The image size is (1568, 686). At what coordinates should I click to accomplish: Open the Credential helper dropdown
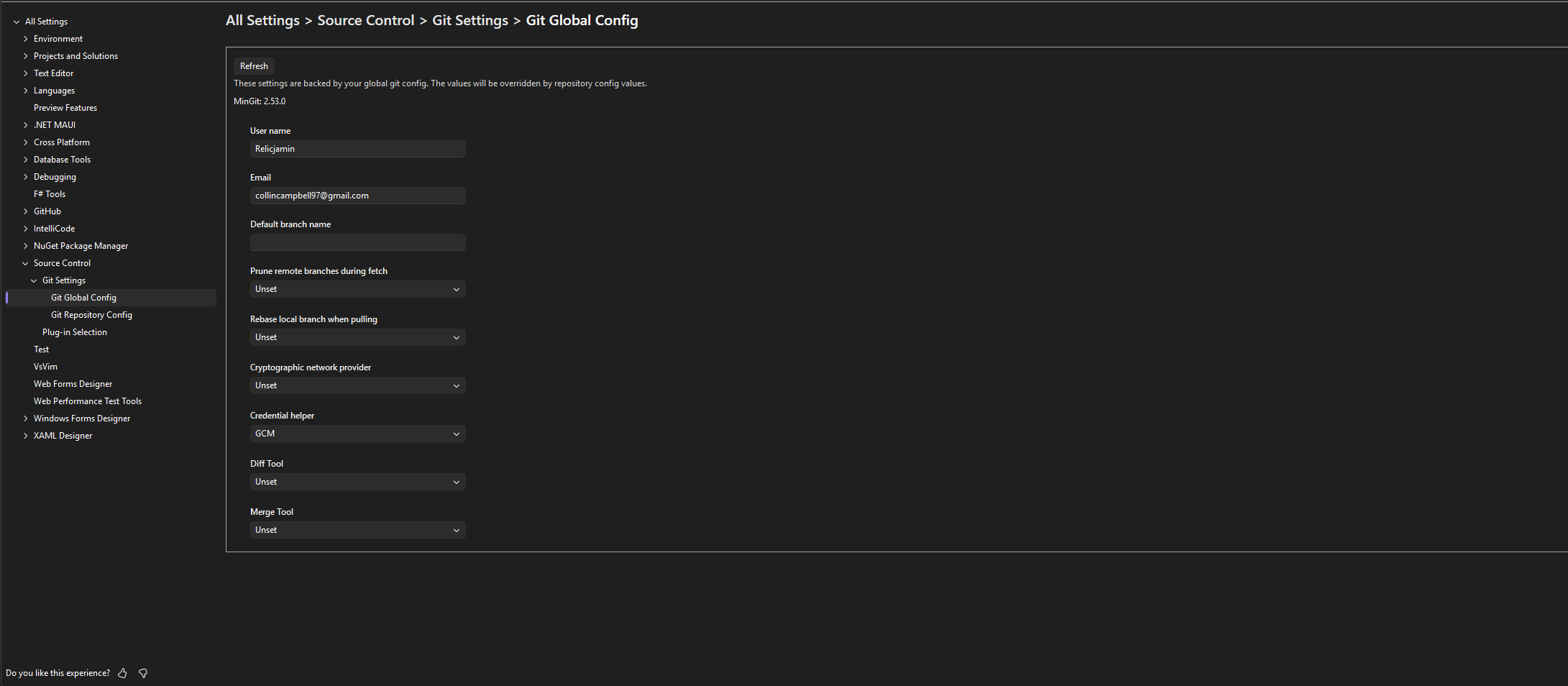[357, 433]
